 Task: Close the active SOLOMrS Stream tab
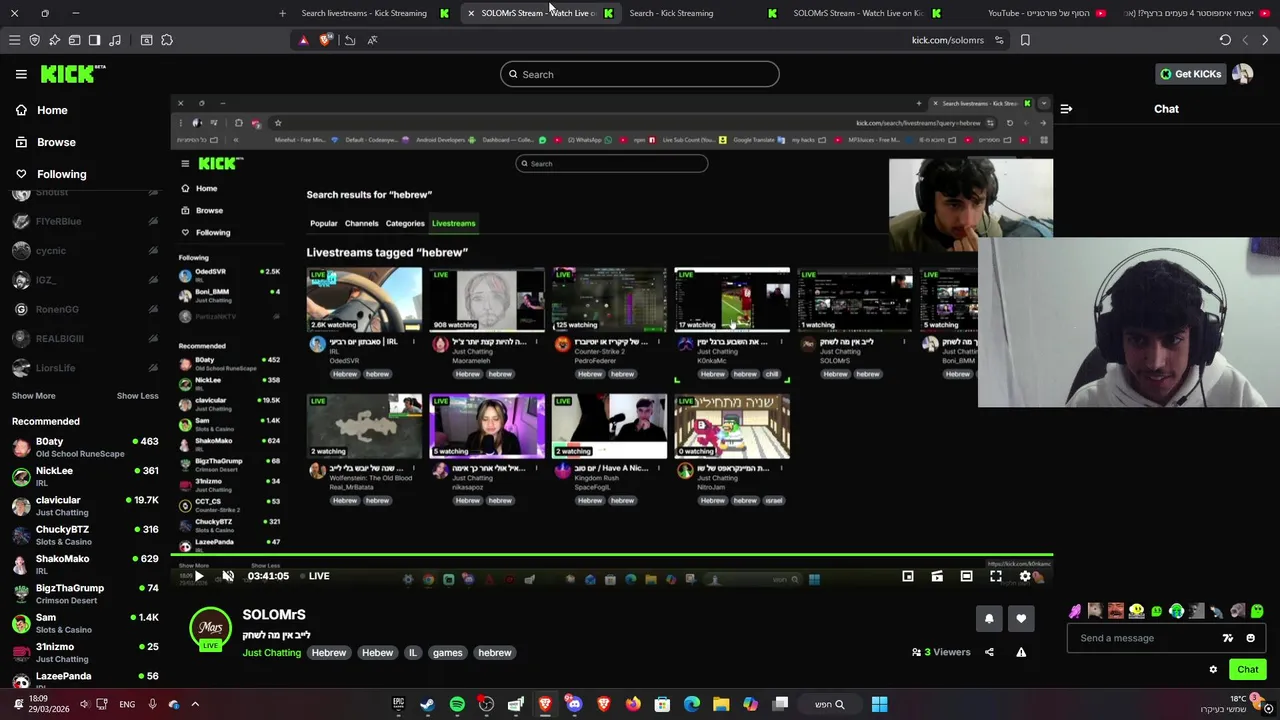471,13
